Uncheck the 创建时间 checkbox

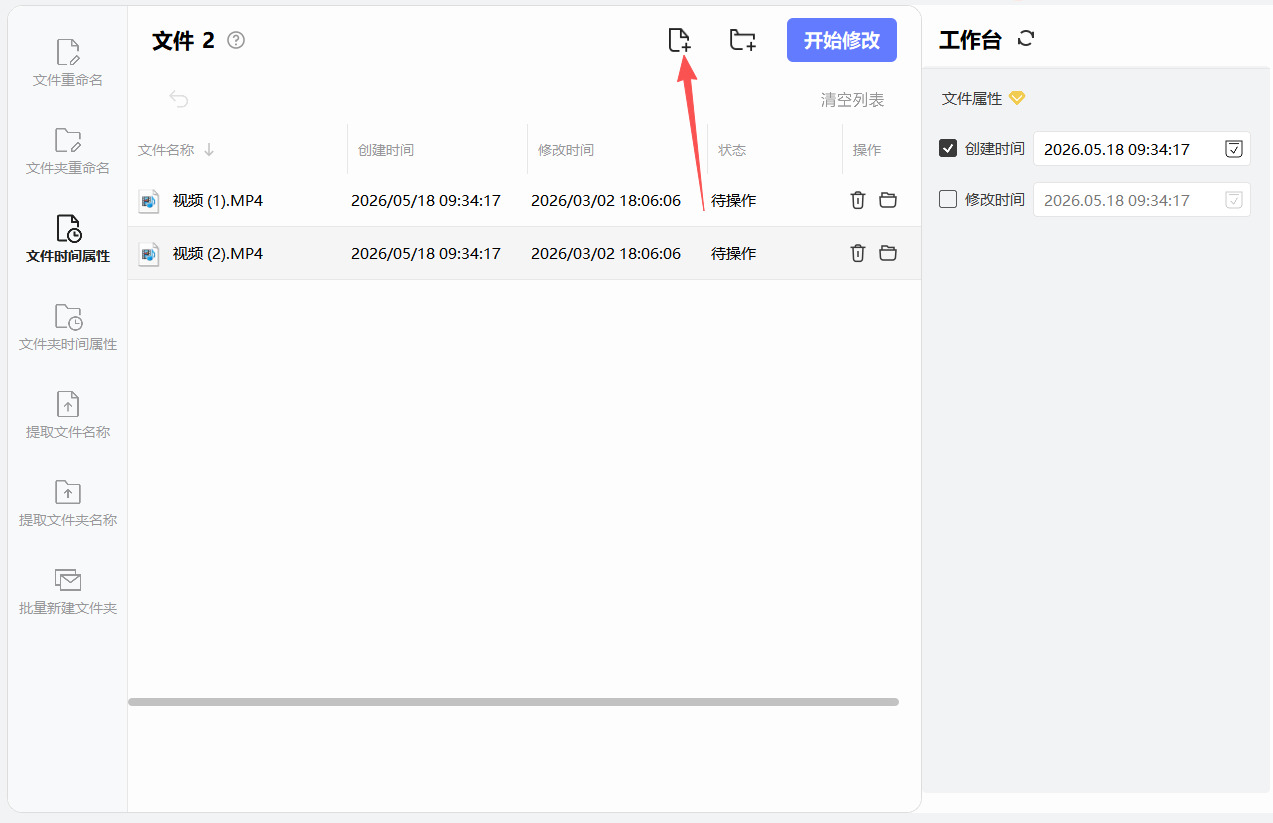(x=948, y=148)
